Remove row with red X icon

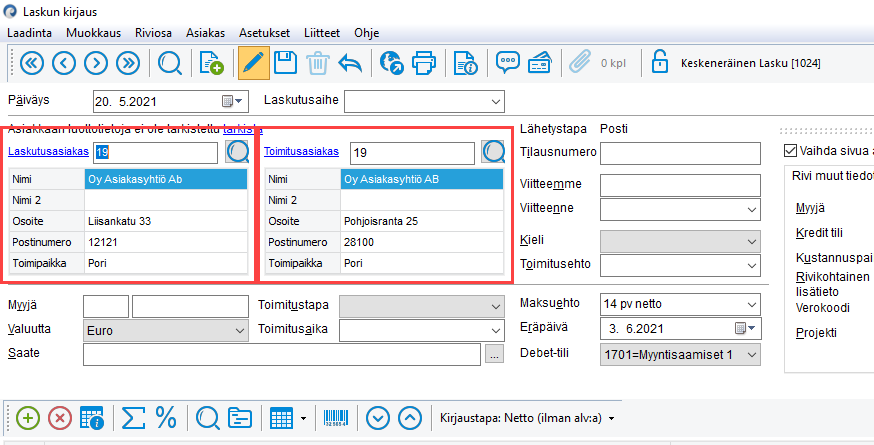(x=60, y=418)
